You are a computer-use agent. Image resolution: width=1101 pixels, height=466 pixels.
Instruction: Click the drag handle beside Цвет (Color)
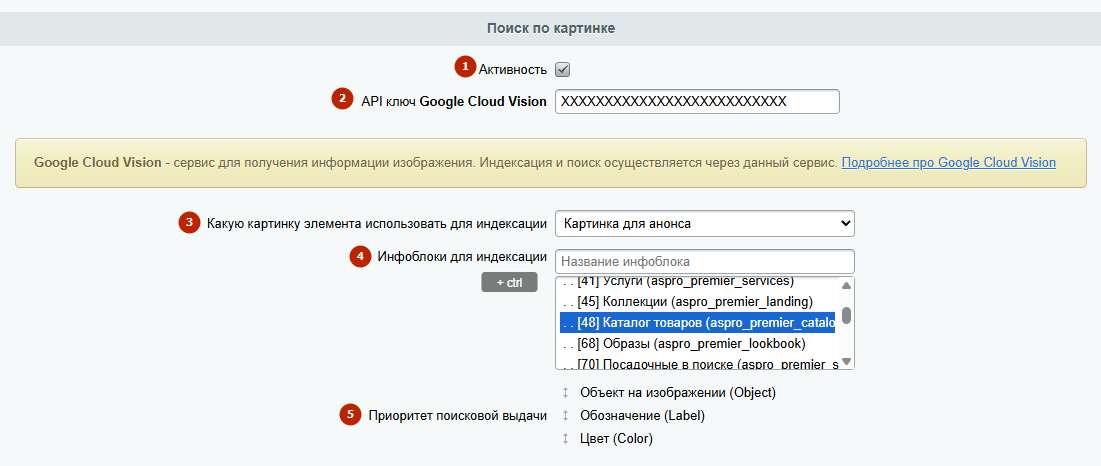click(x=565, y=439)
